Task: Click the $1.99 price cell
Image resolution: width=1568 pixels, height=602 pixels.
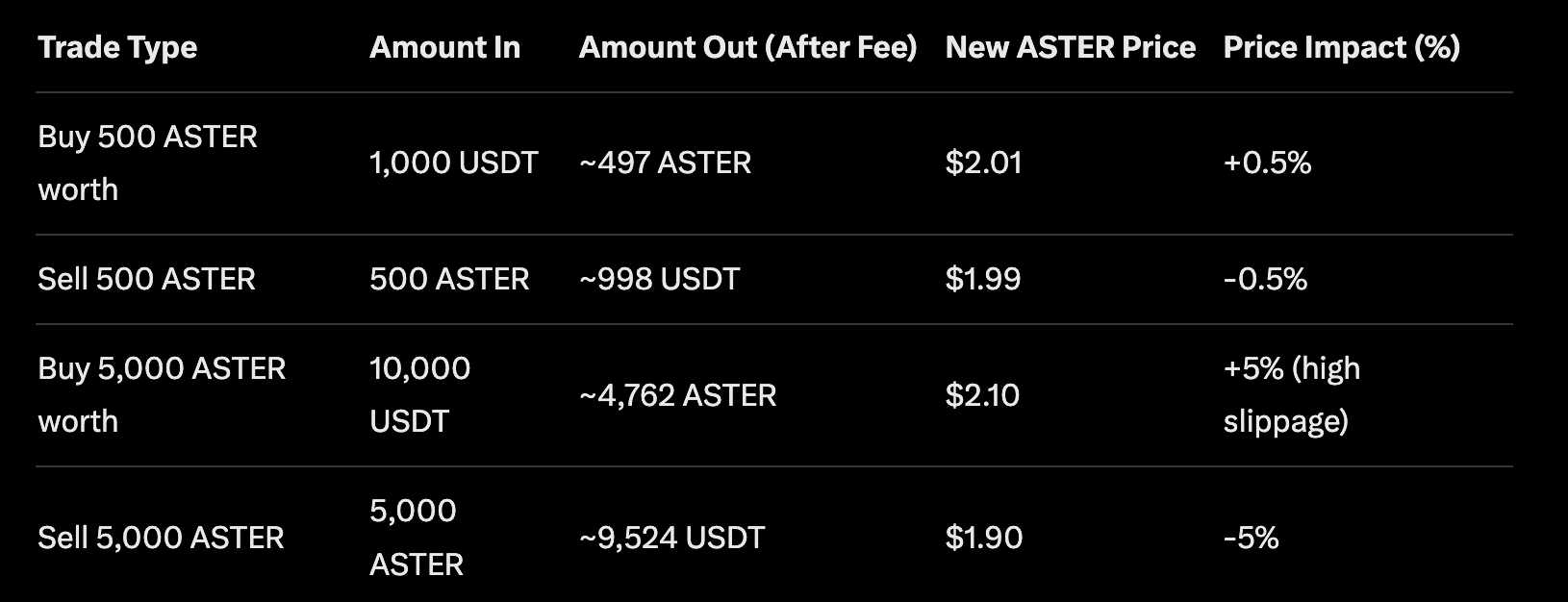Action: tap(983, 280)
